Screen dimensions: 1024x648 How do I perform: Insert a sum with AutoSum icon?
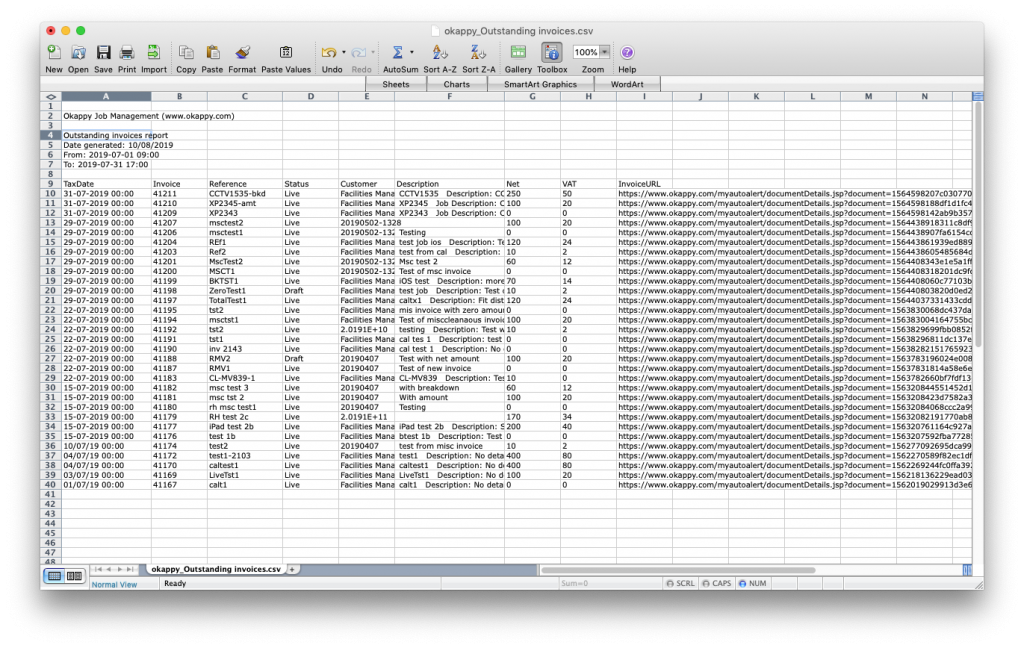point(397,53)
